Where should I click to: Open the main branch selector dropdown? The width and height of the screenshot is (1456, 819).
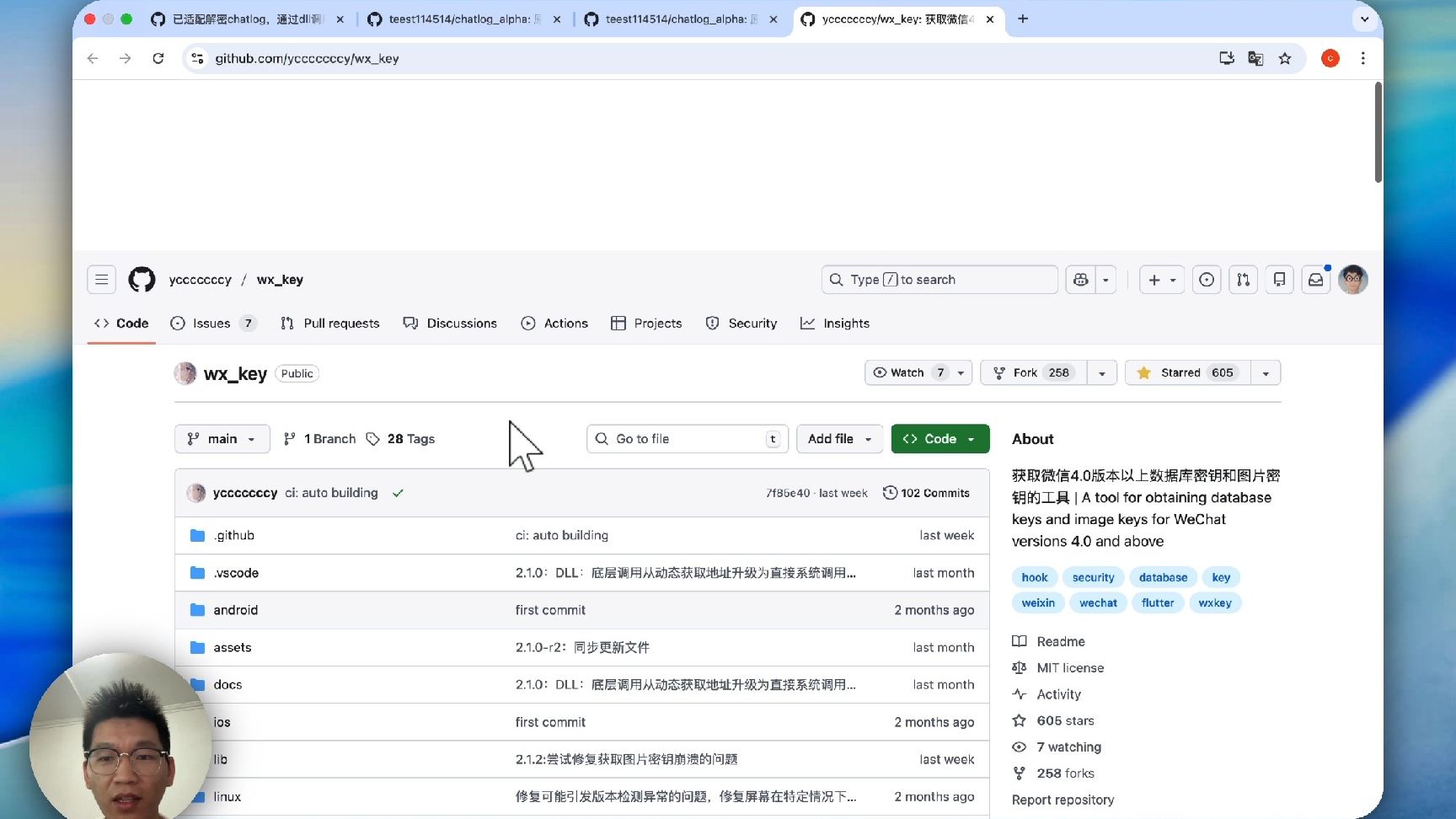click(x=222, y=439)
